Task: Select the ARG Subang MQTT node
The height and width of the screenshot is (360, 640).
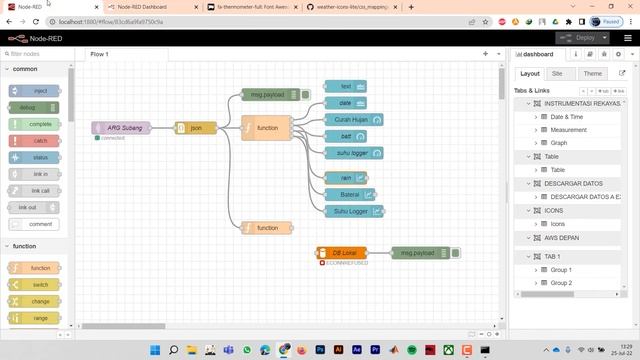Action: click(x=121, y=128)
